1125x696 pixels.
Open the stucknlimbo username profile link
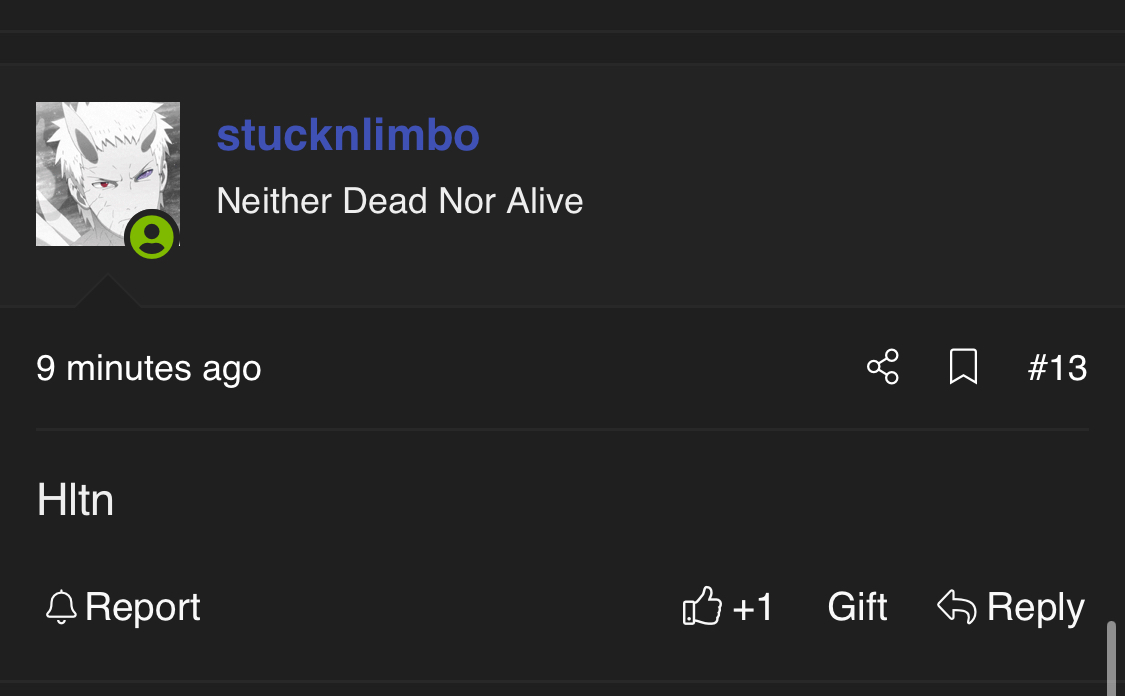coord(348,135)
